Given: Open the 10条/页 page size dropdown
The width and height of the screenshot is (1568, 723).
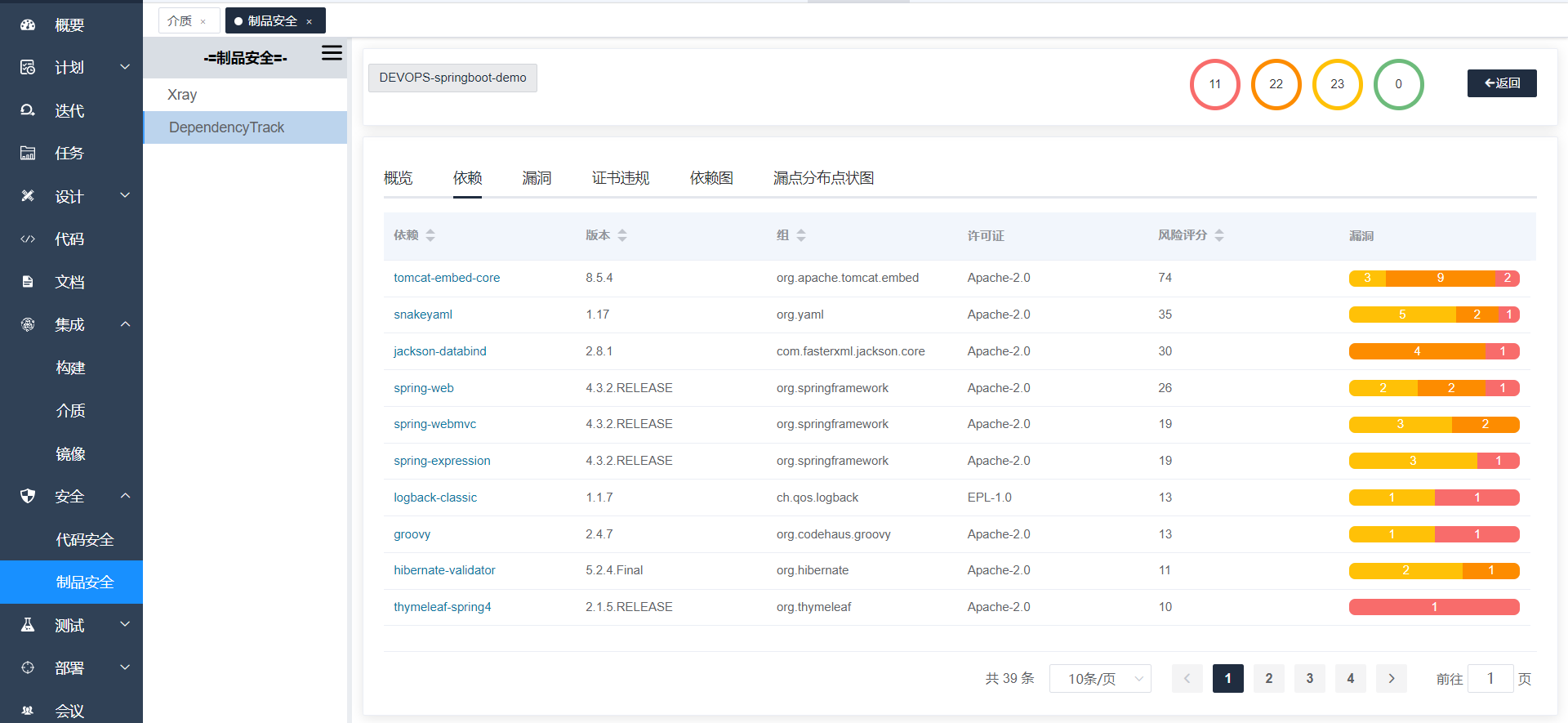Looking at the screenshot, I should coord(1099,679).
